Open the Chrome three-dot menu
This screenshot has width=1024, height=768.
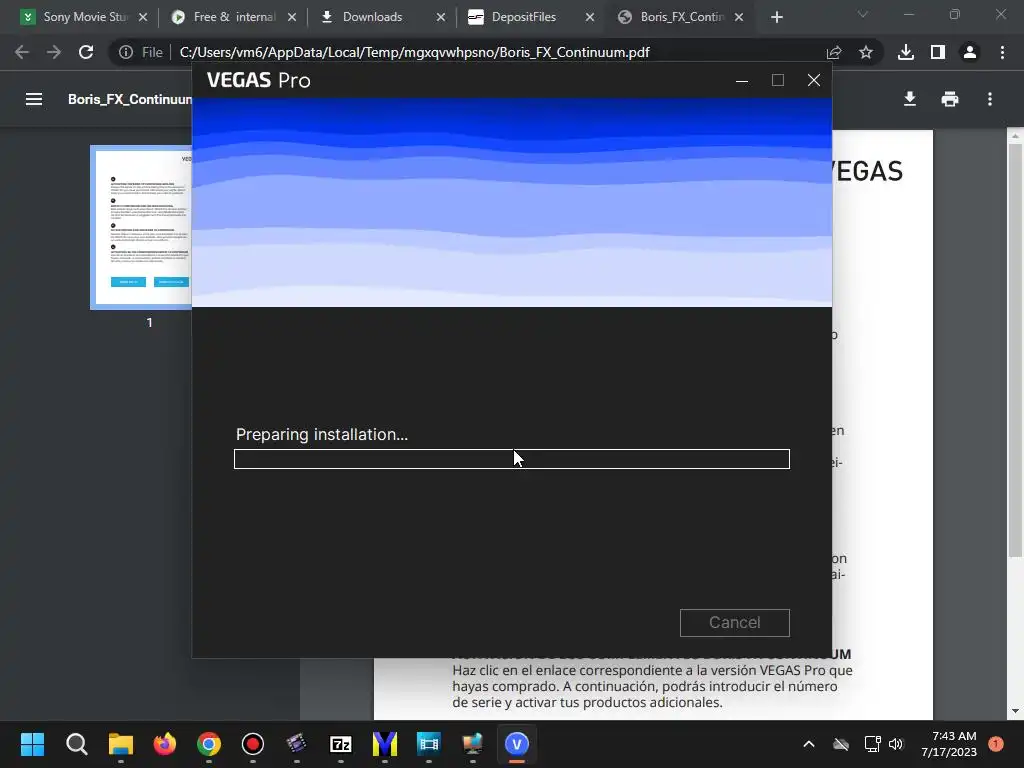point(1002,52)
